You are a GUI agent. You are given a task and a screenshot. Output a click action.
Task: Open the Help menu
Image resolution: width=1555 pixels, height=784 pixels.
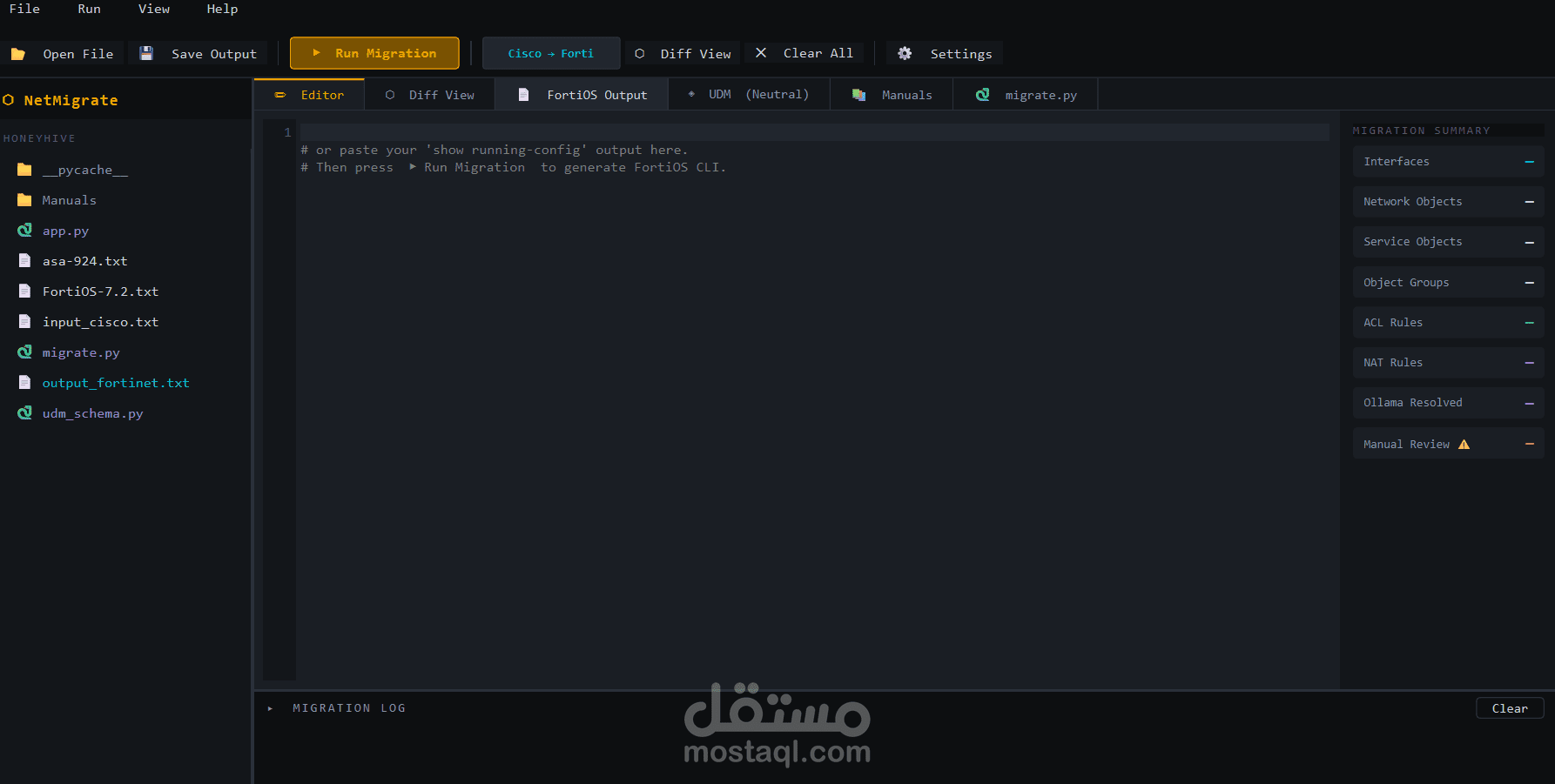[x=222, y=9]
